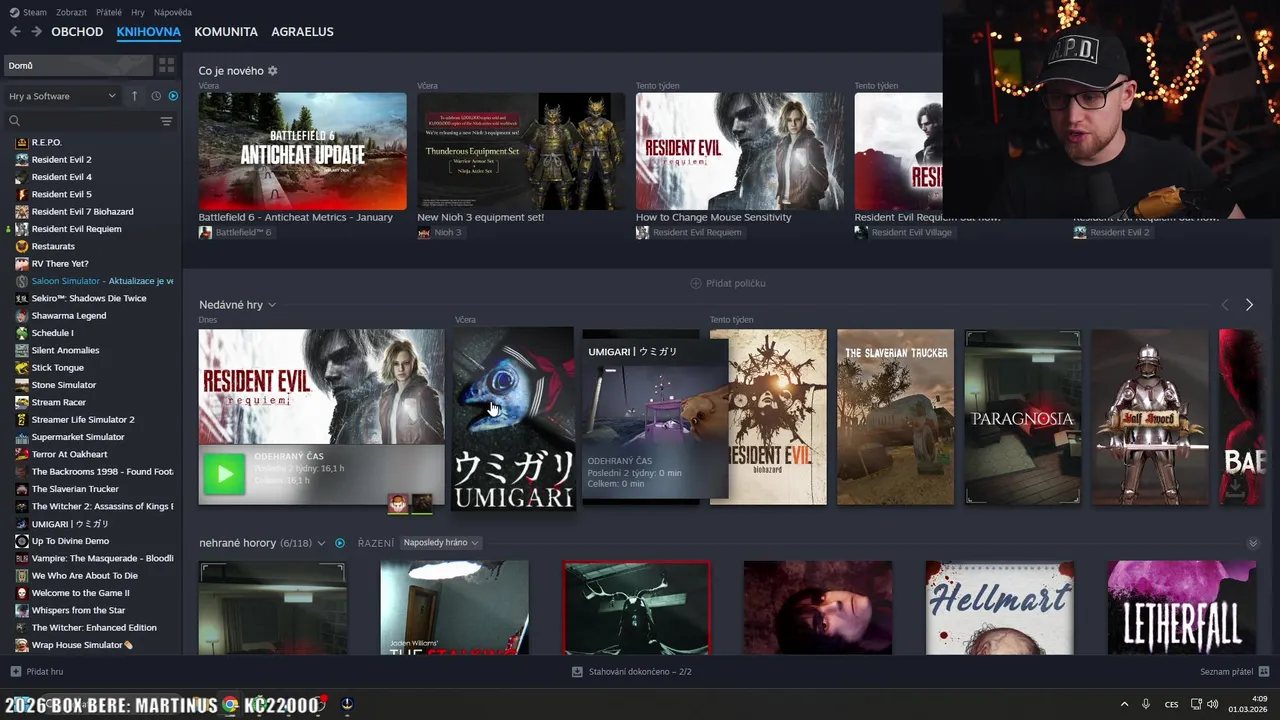Screen dimensions: 1280x720
Task: Toggle the ready-to-play filter icon
Action: point(173,96)
